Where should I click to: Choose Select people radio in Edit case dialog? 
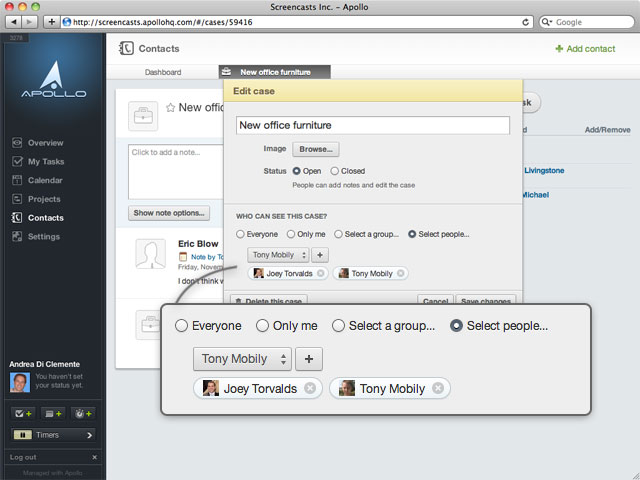(x=412, y=234)
